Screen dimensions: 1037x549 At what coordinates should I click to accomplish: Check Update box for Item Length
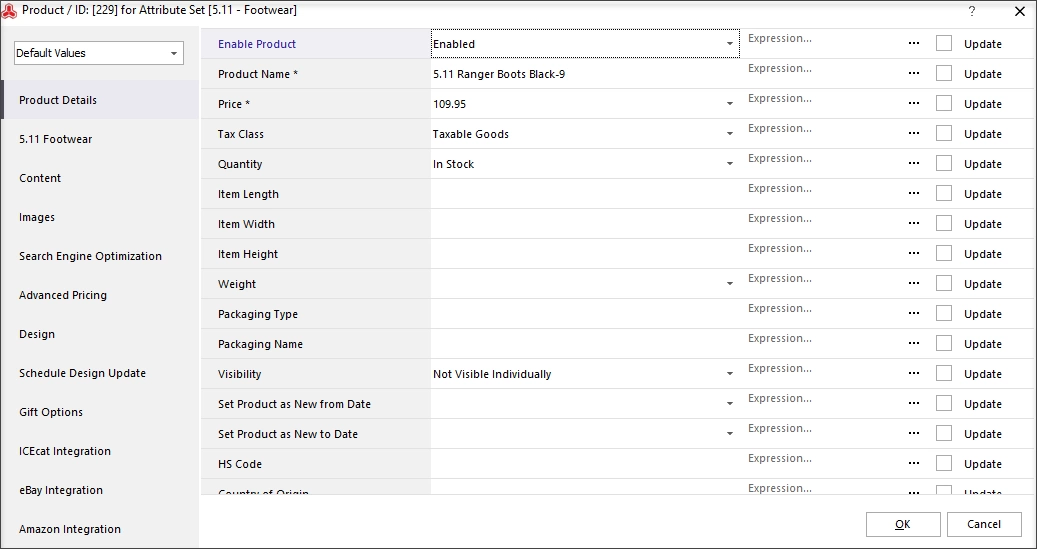(944, 193)
